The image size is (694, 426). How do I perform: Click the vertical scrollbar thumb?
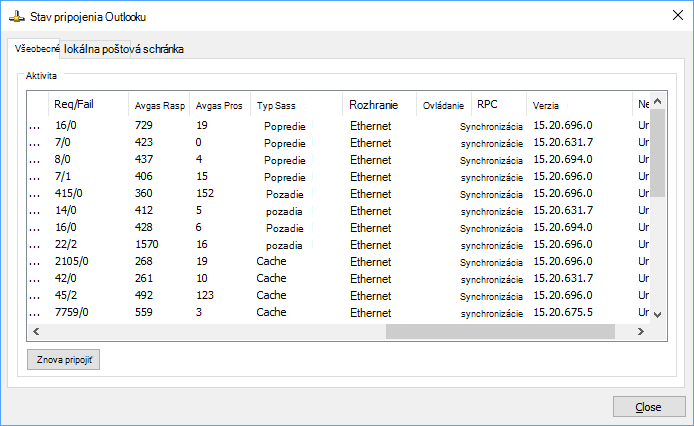pyautogui.click(x=658, y=153)
